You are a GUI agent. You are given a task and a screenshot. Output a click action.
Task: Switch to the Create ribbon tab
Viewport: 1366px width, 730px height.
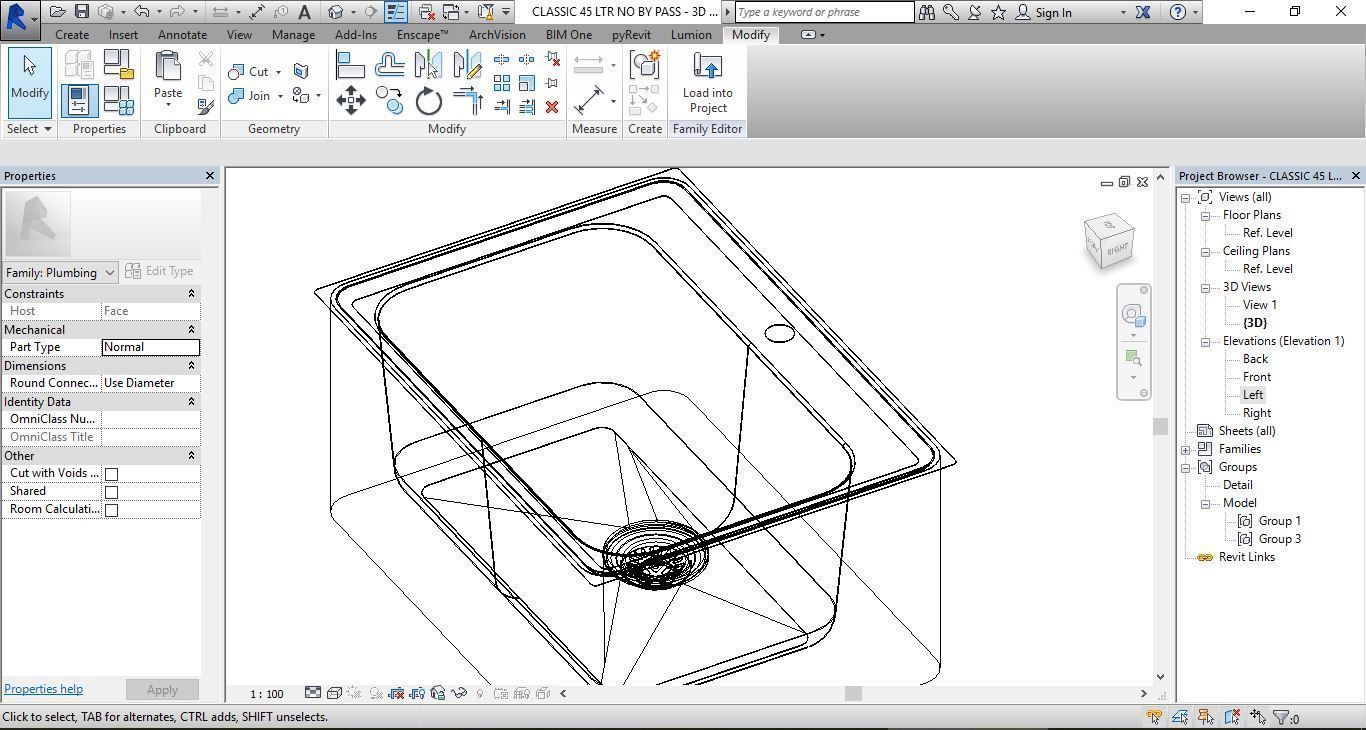pyautogui.click(x=72, y=34)
